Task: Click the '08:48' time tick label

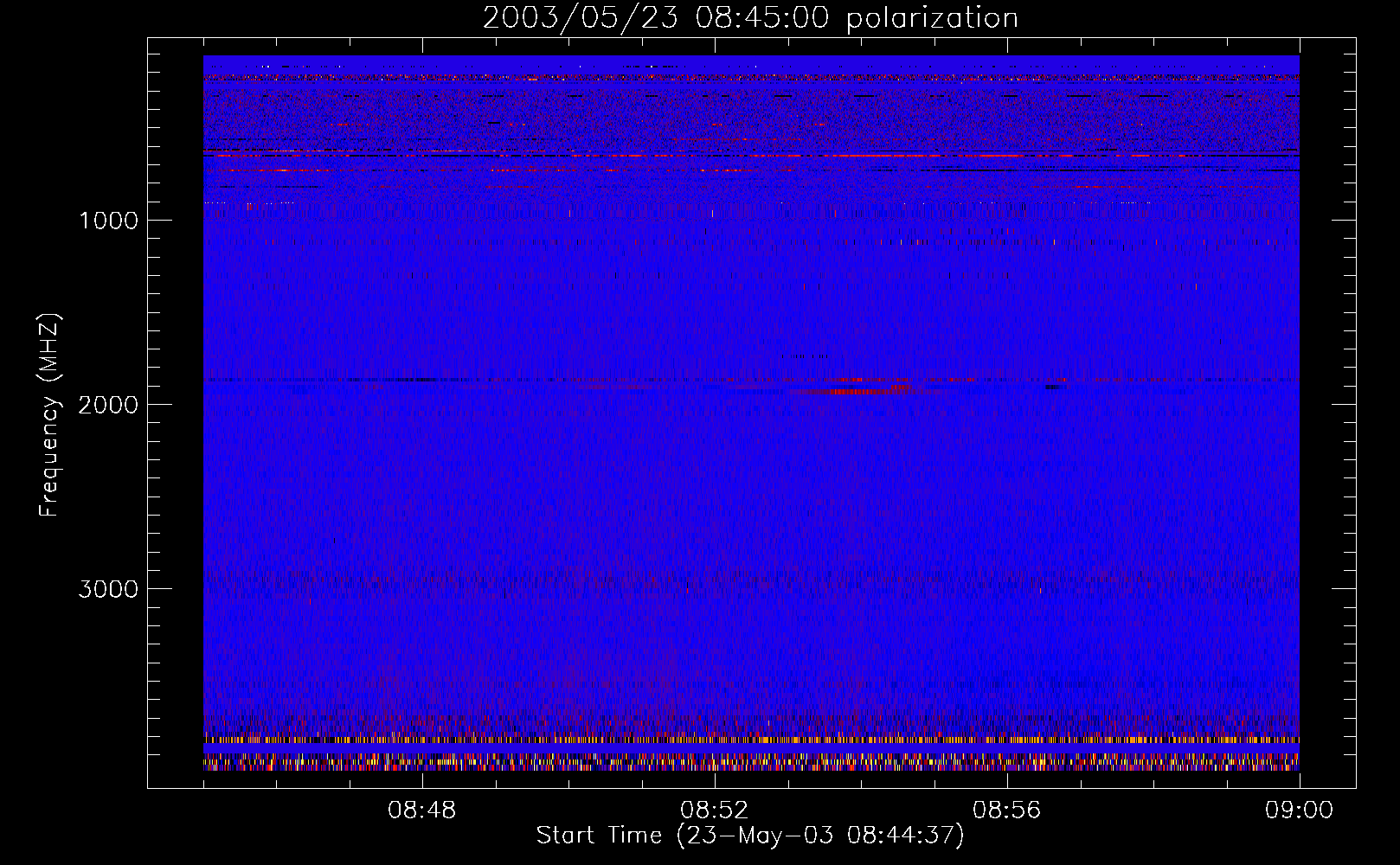Action: pyautogui.click(x=422, y=811)
